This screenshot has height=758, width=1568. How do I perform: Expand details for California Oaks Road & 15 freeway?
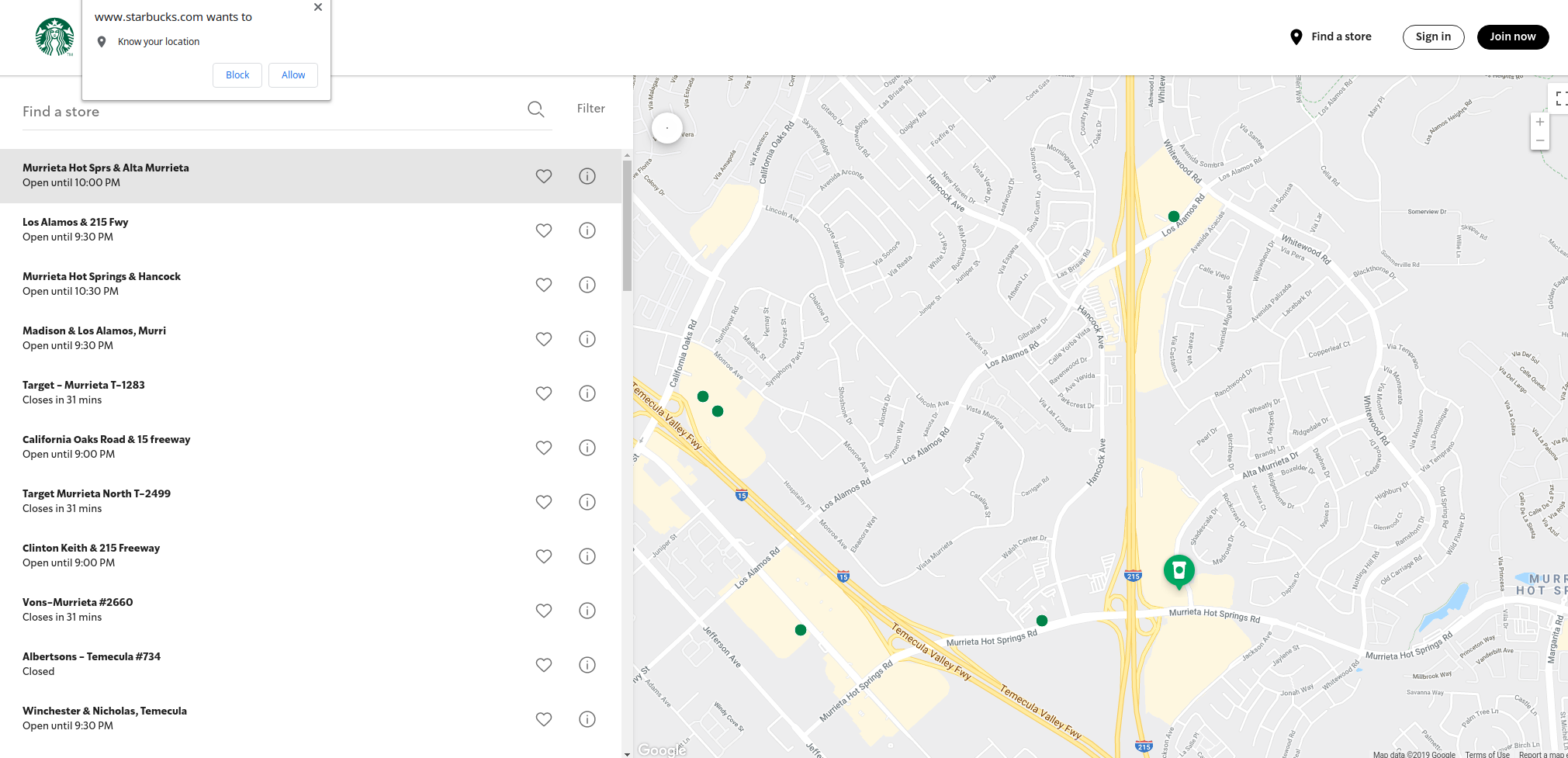click(587, 448)
